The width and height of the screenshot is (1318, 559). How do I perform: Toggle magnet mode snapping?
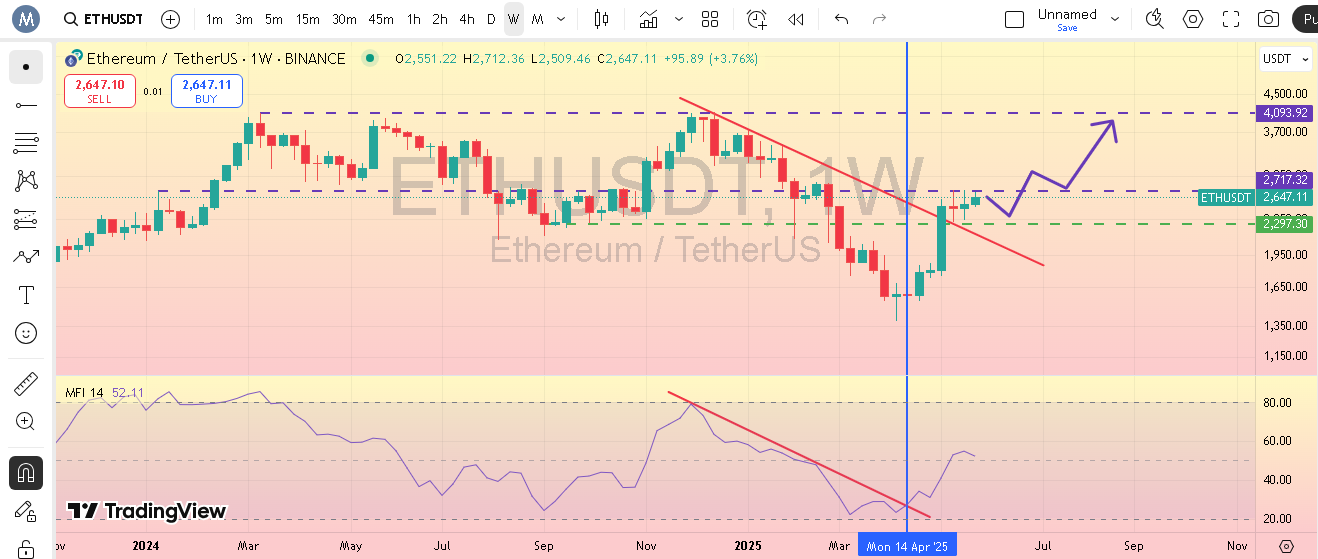[x=26, y=473]
